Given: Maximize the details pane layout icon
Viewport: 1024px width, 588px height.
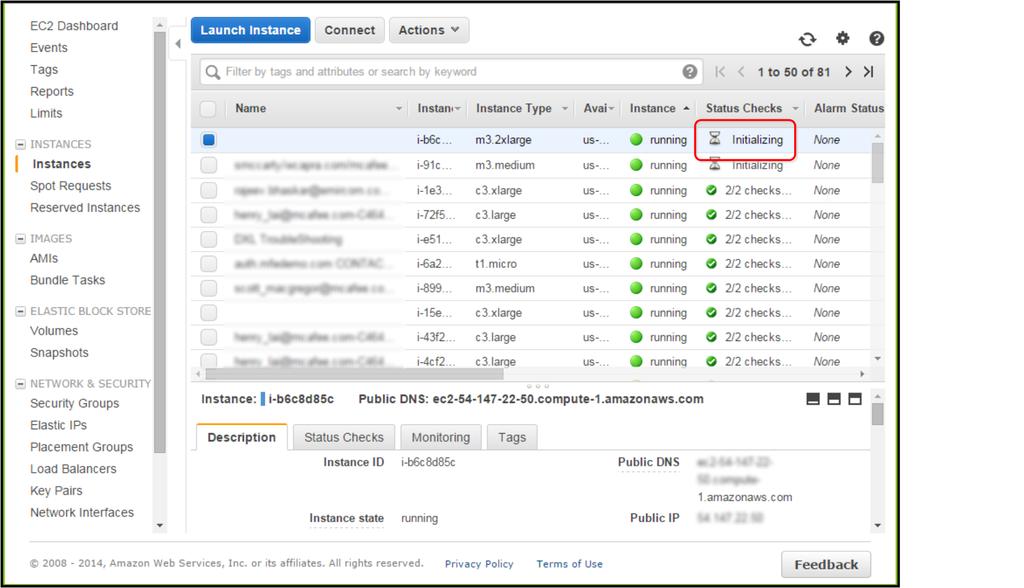Looking at the screenshot, I should (855, 399).
